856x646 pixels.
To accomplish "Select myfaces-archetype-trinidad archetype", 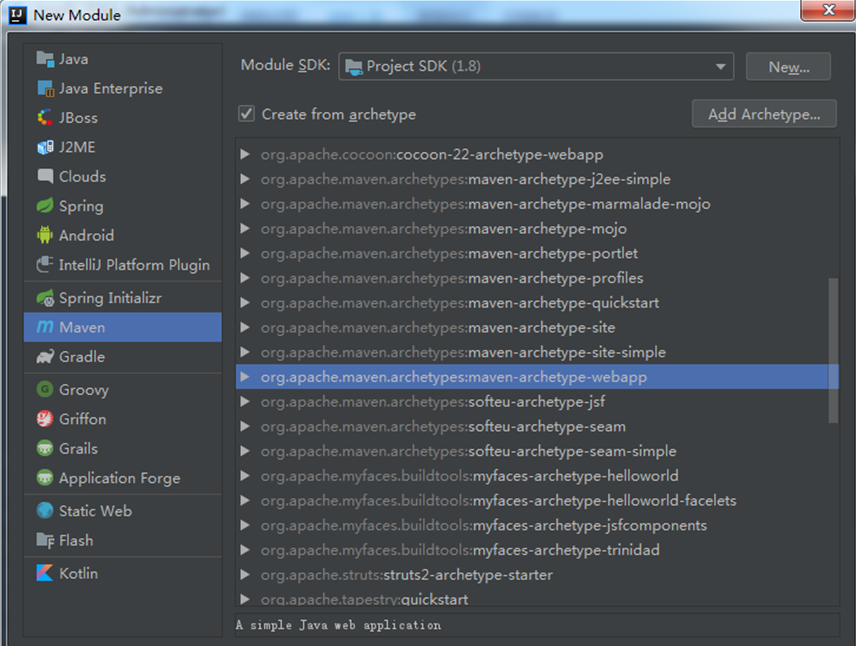I will tap(537, 550).
